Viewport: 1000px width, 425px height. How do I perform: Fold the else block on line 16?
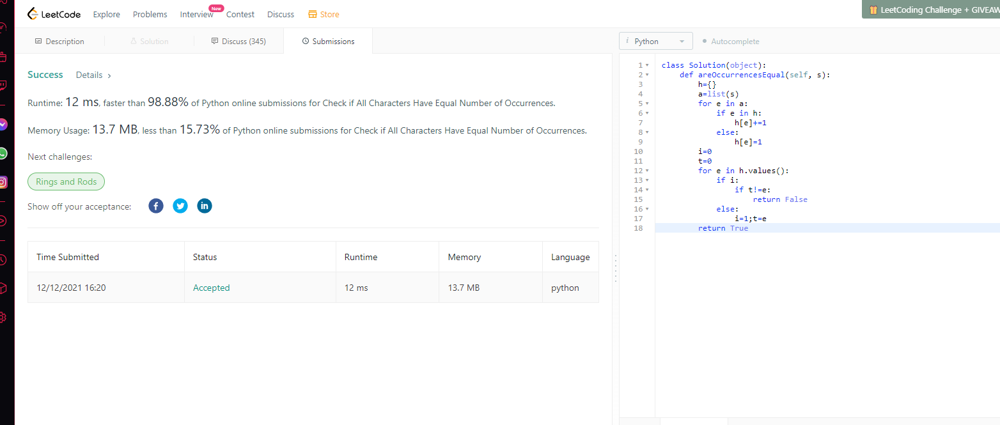[647, 209]
